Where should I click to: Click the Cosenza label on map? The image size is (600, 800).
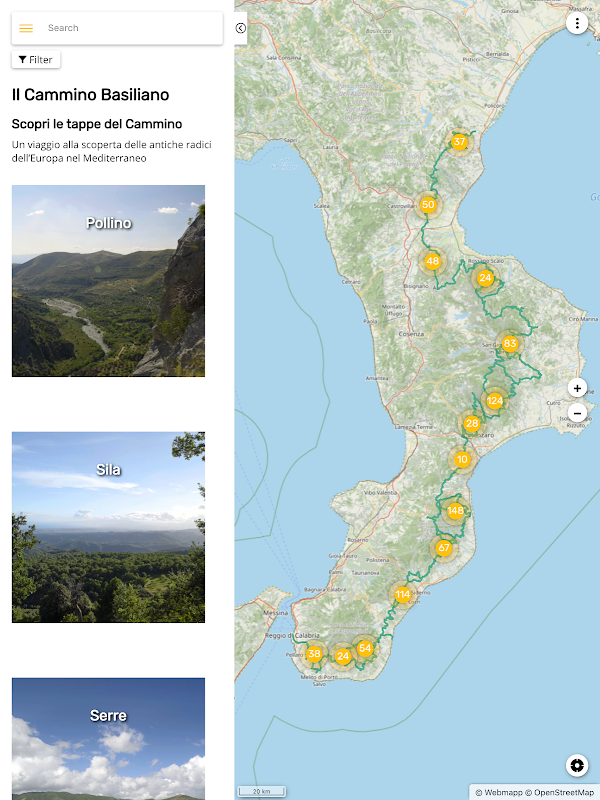(x=411, y=334)
